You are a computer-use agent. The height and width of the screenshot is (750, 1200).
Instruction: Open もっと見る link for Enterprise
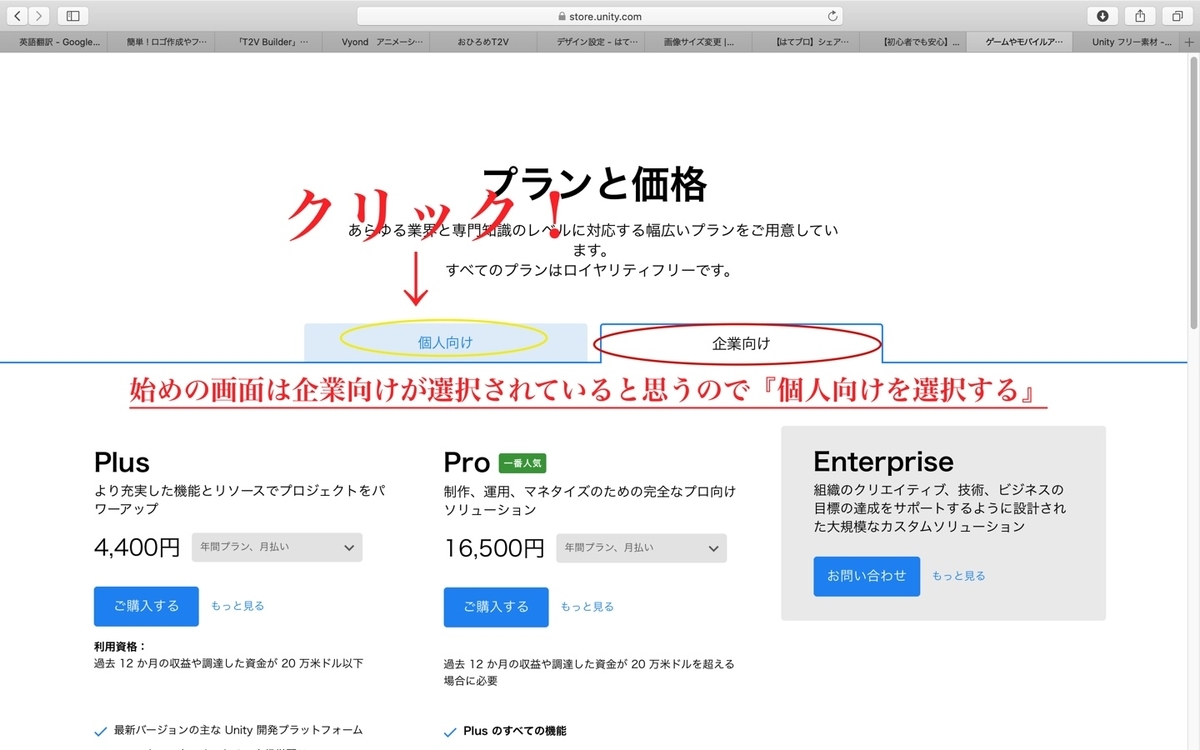click(959, 576)
